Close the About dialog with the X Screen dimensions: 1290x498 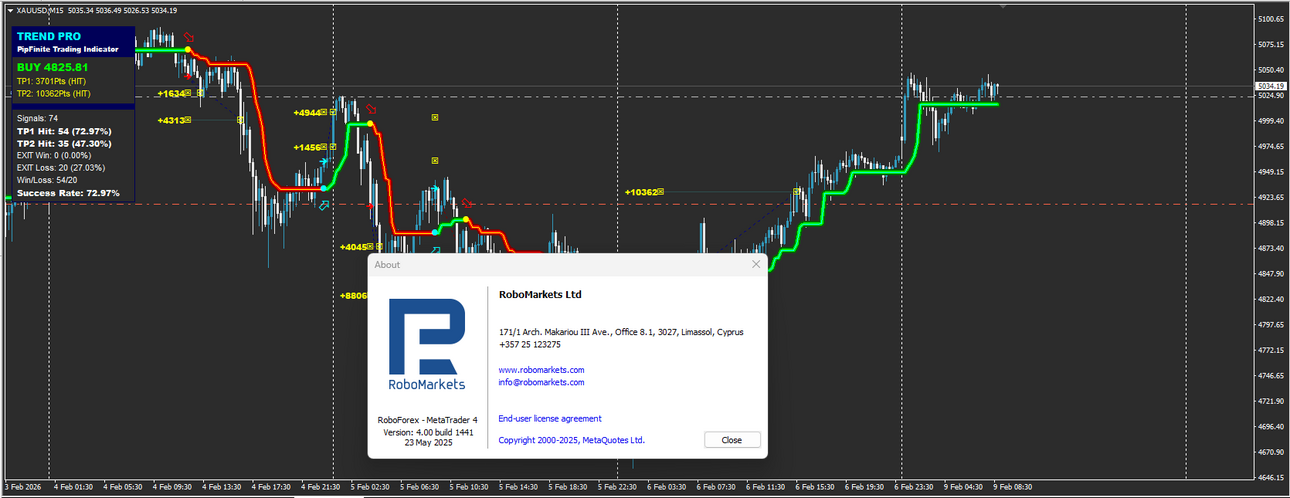tap(756, 265)
